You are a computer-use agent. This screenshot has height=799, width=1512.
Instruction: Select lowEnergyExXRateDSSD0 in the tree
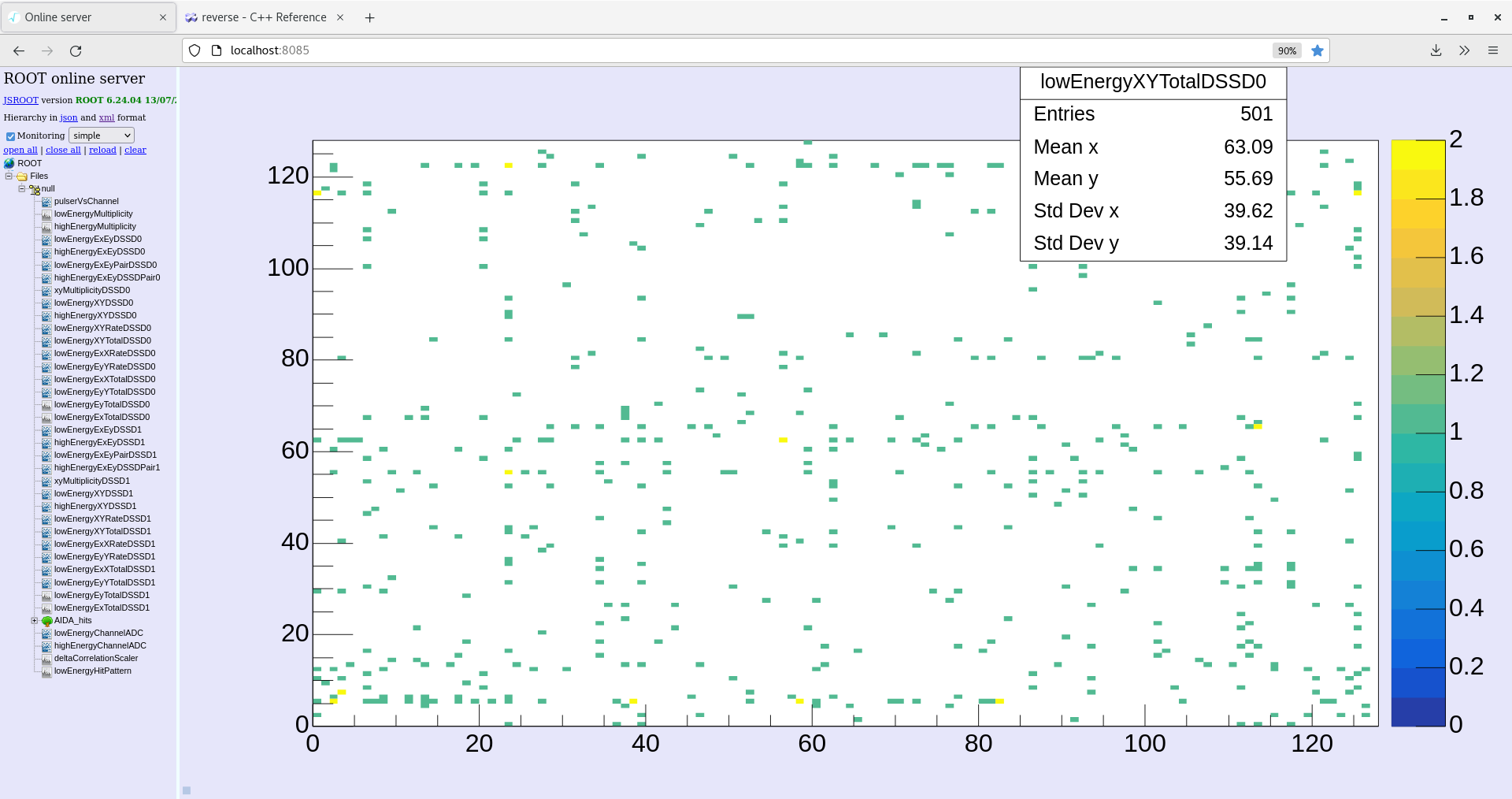[105, 353]
